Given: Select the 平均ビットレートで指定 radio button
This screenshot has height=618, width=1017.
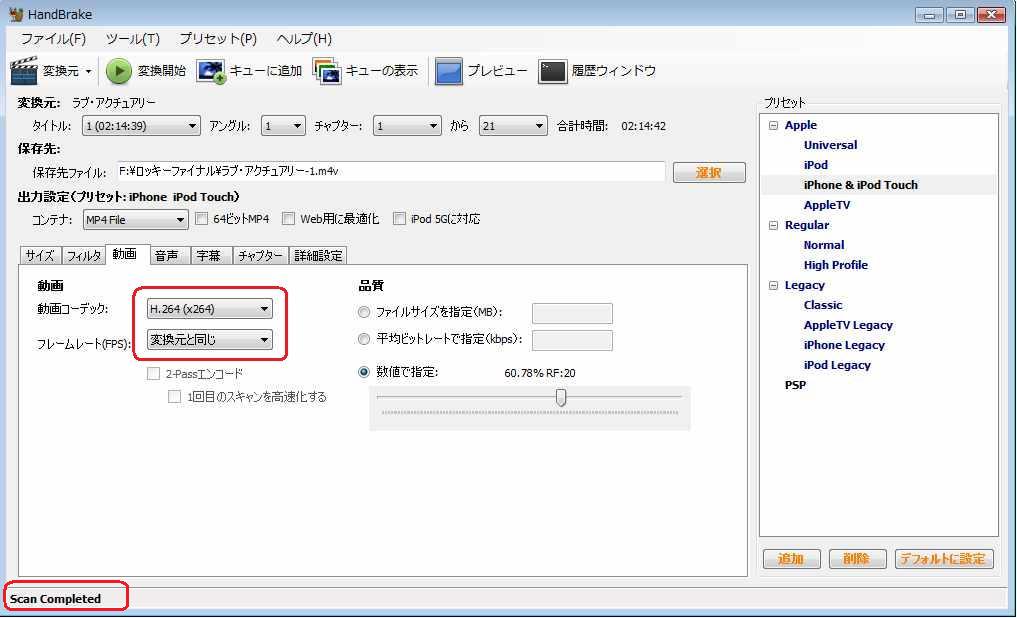Looking at the screenshot, I should 364,340.
